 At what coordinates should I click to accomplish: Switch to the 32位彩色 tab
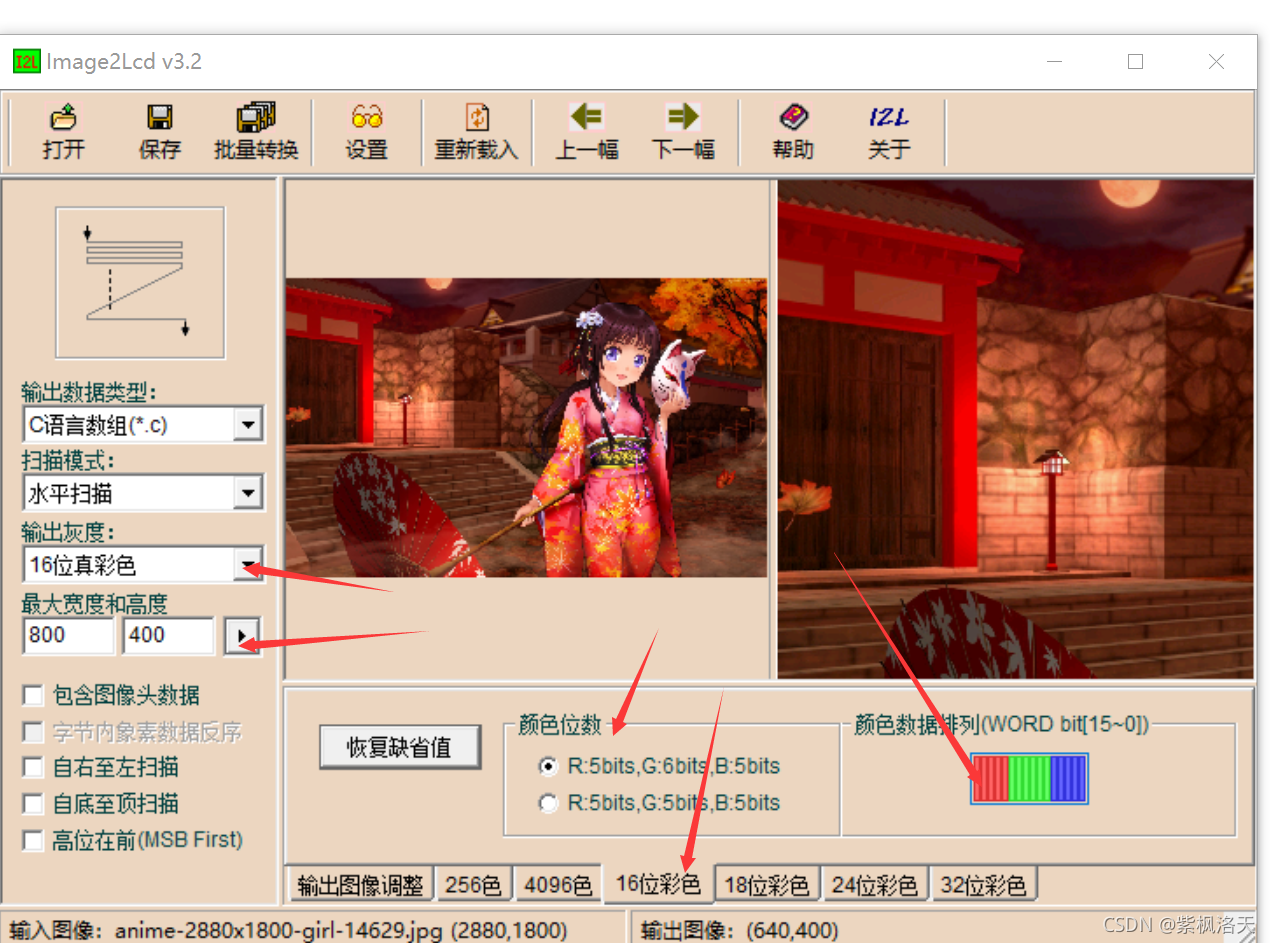point(983,885)
